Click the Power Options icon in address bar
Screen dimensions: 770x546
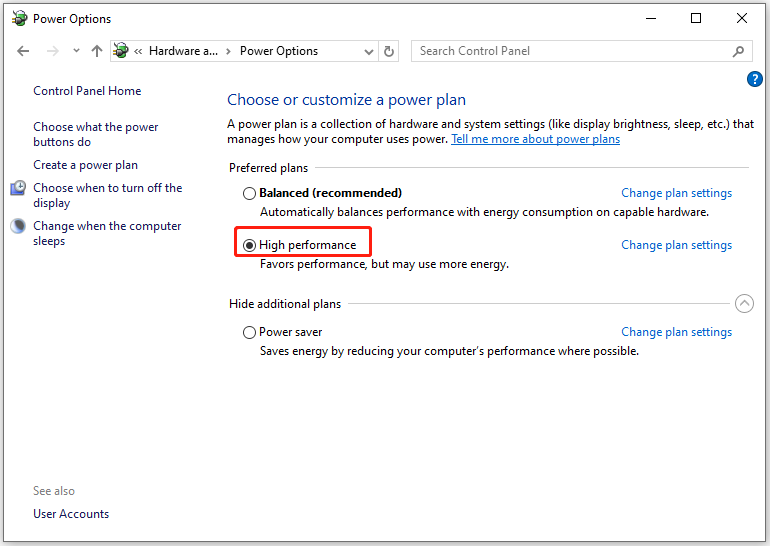point(121,51)
